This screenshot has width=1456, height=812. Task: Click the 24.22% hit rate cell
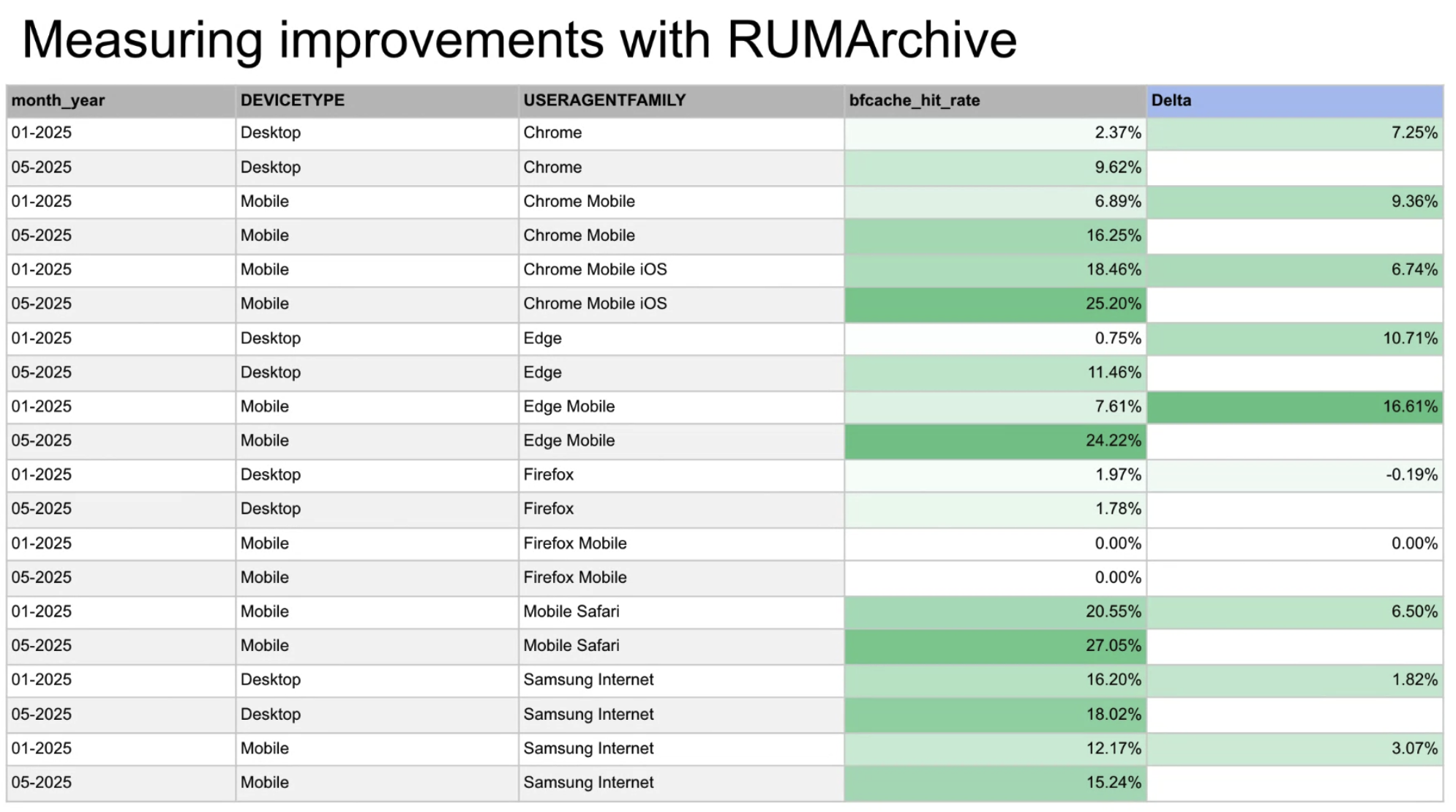click(x=995, y=441)
